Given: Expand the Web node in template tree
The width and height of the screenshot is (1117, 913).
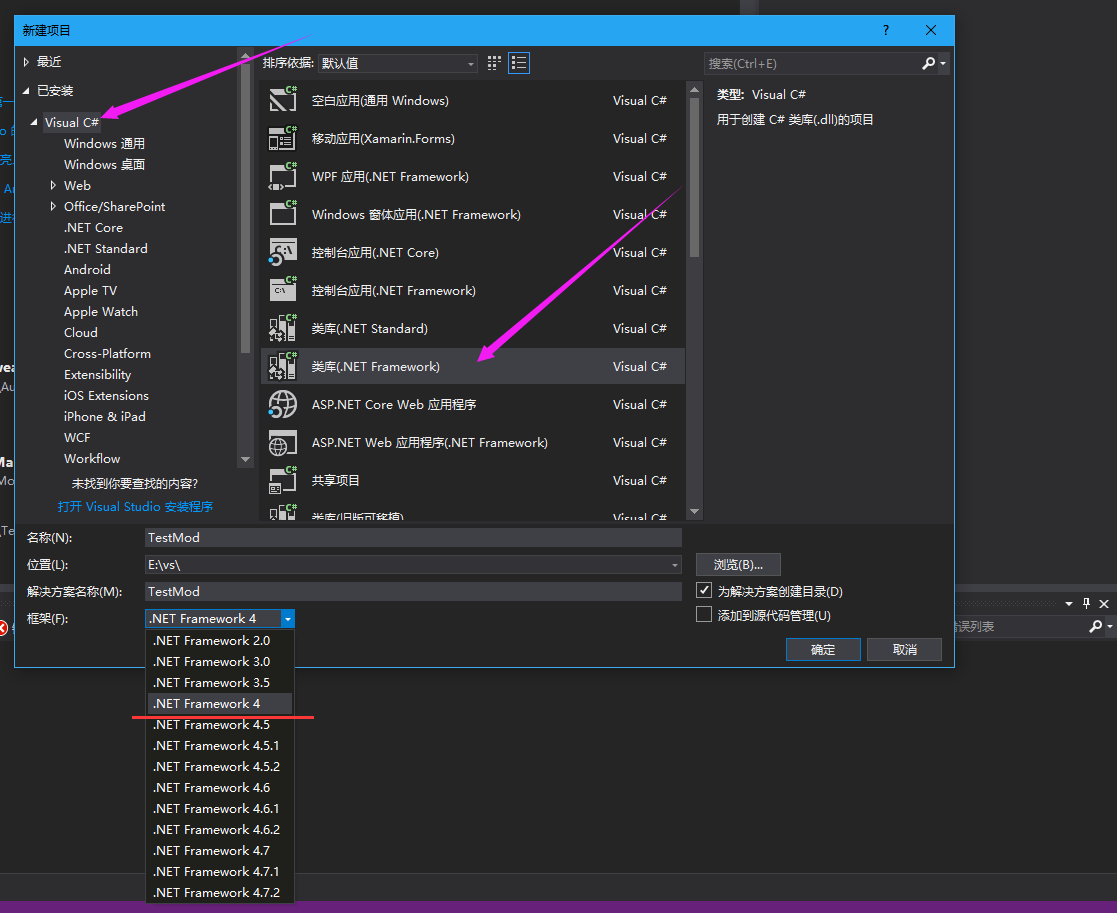Looking at the screenshot, I should pyautogui.click(x=53, y=185).
